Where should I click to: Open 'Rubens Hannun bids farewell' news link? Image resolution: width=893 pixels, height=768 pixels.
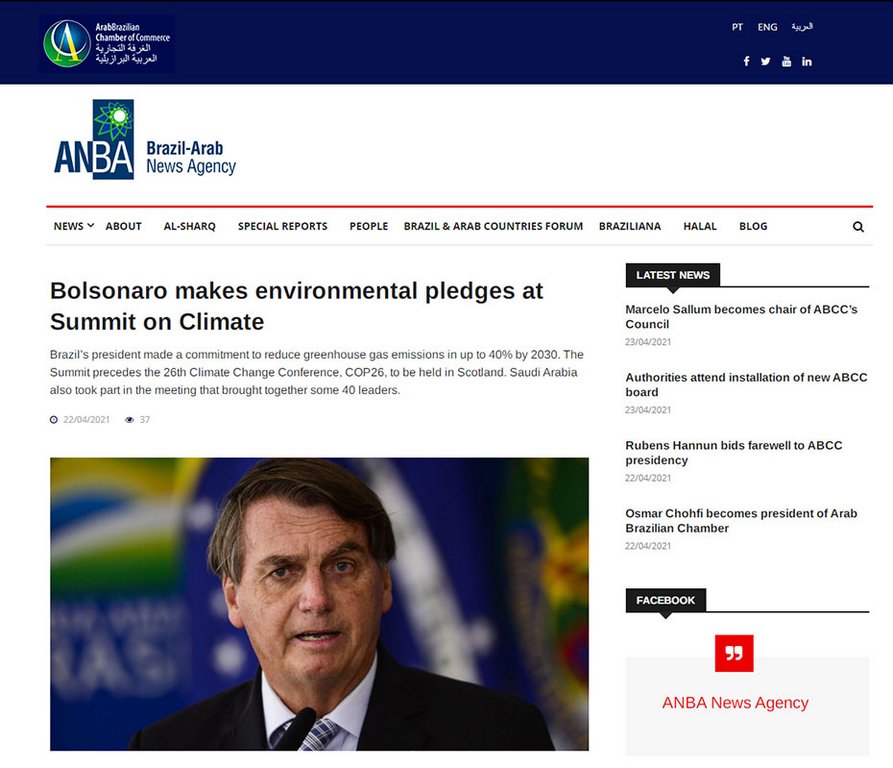click(733, 452)
